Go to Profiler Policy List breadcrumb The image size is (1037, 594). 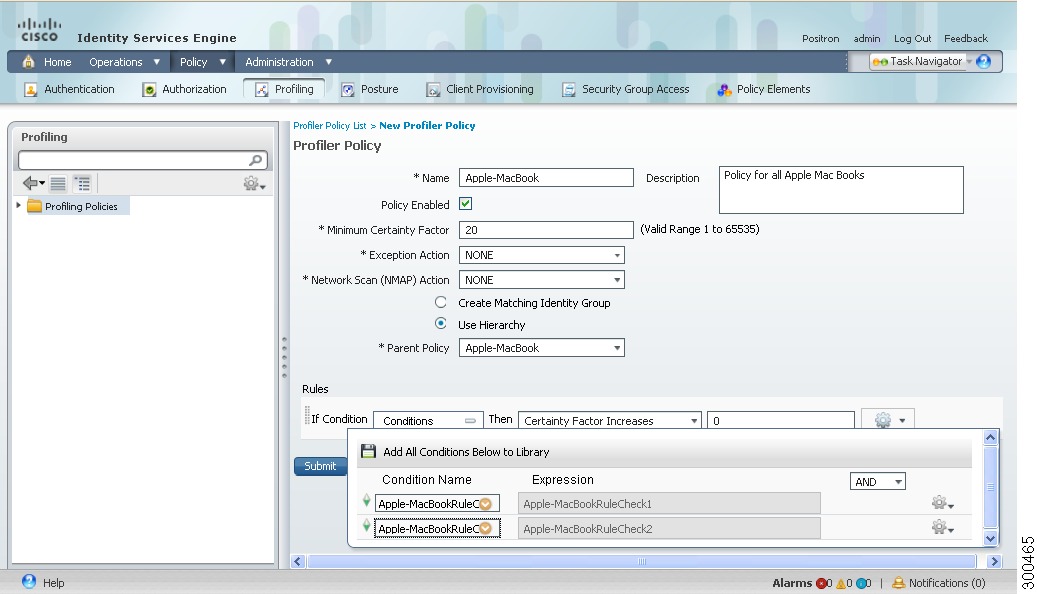[329, 126]
